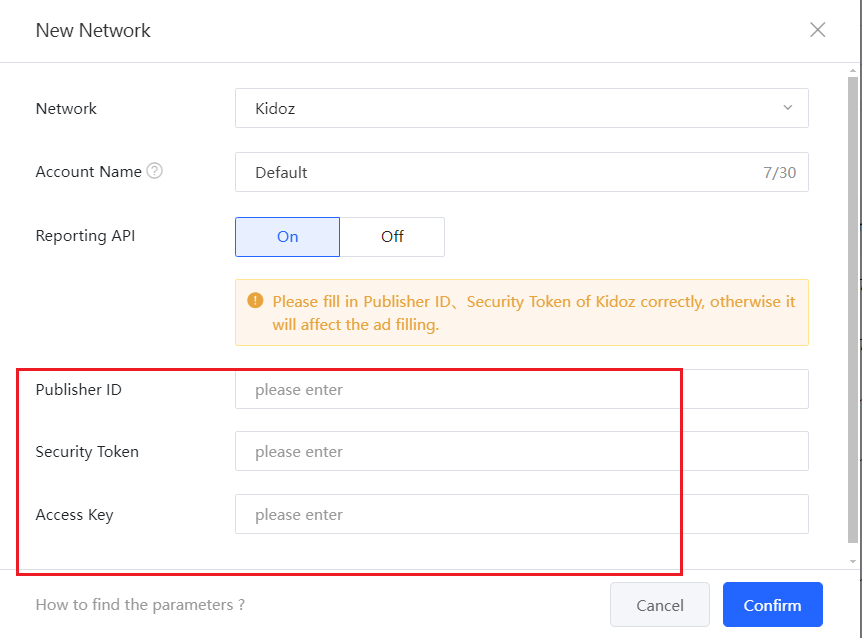Click the New Network dialog title
The height and width of the screenshot is (638, 862).
tap(93, 30)
